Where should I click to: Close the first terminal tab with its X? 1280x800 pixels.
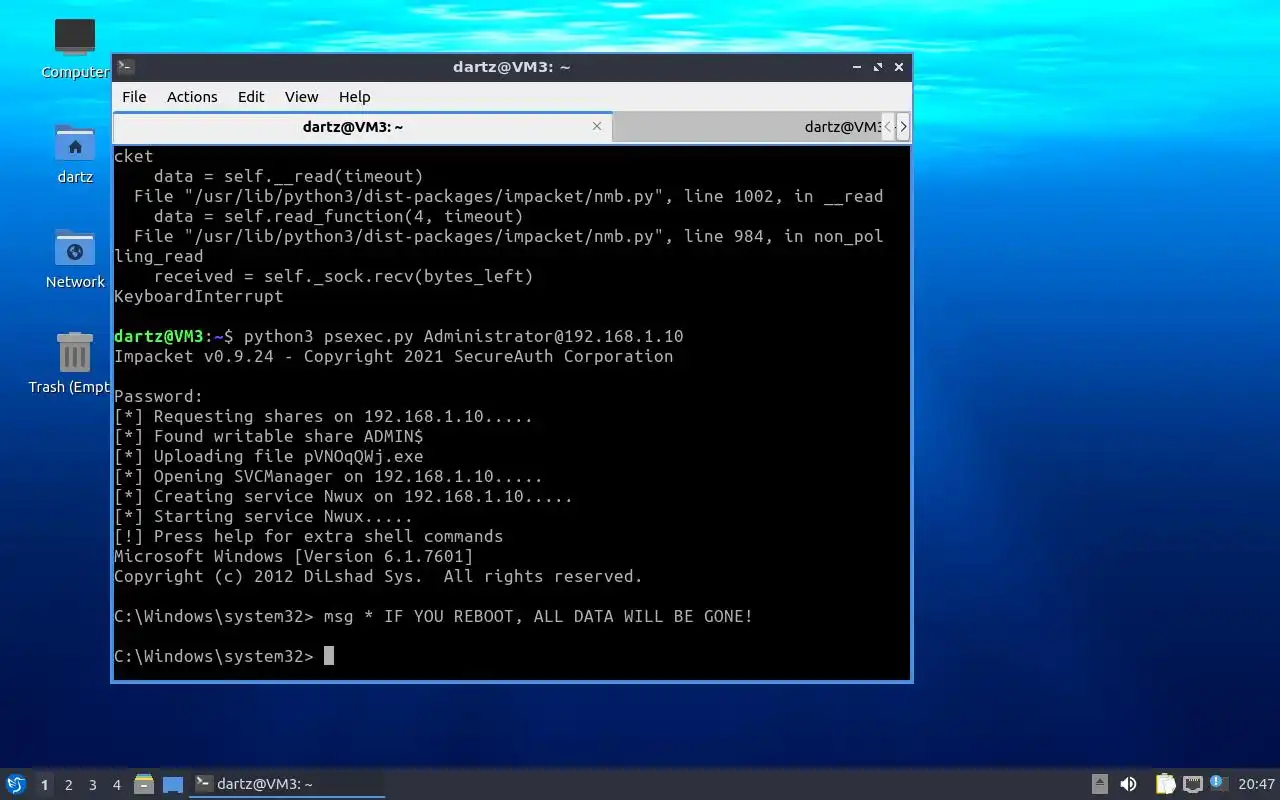point(597,126)
